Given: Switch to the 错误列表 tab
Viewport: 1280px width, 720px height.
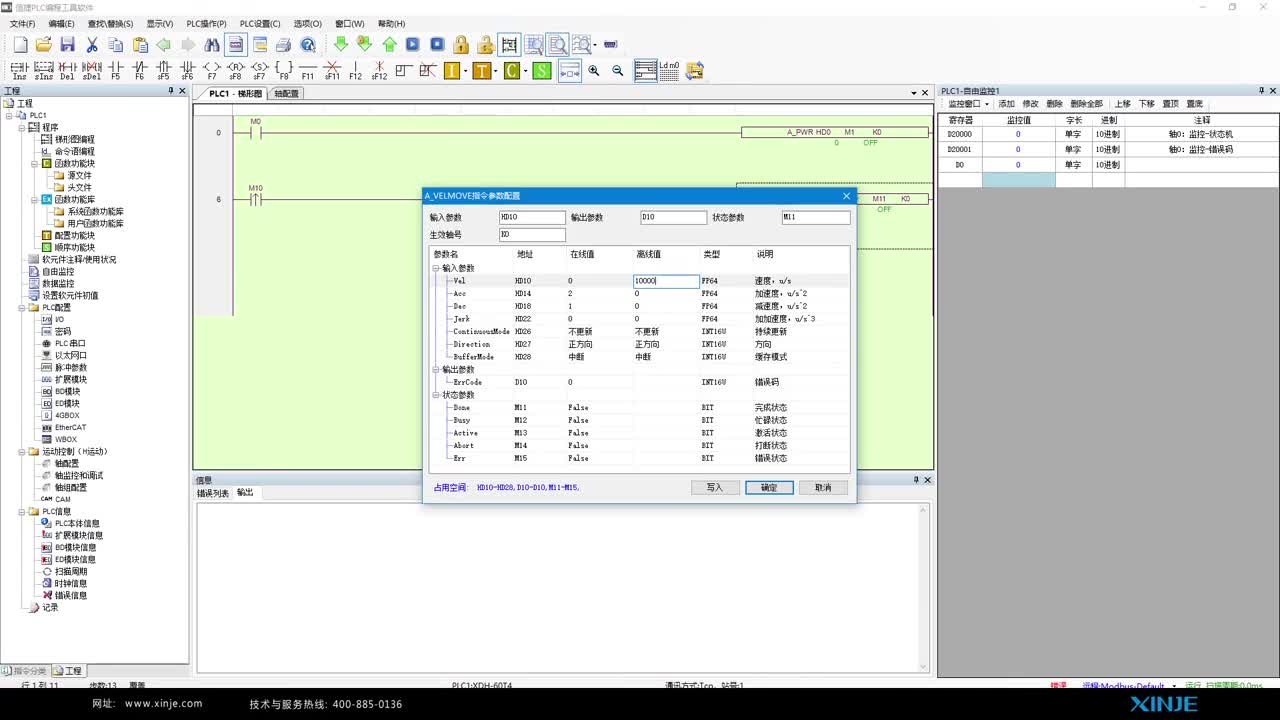Looking at the screenshot, I should (x=213, y=493).
